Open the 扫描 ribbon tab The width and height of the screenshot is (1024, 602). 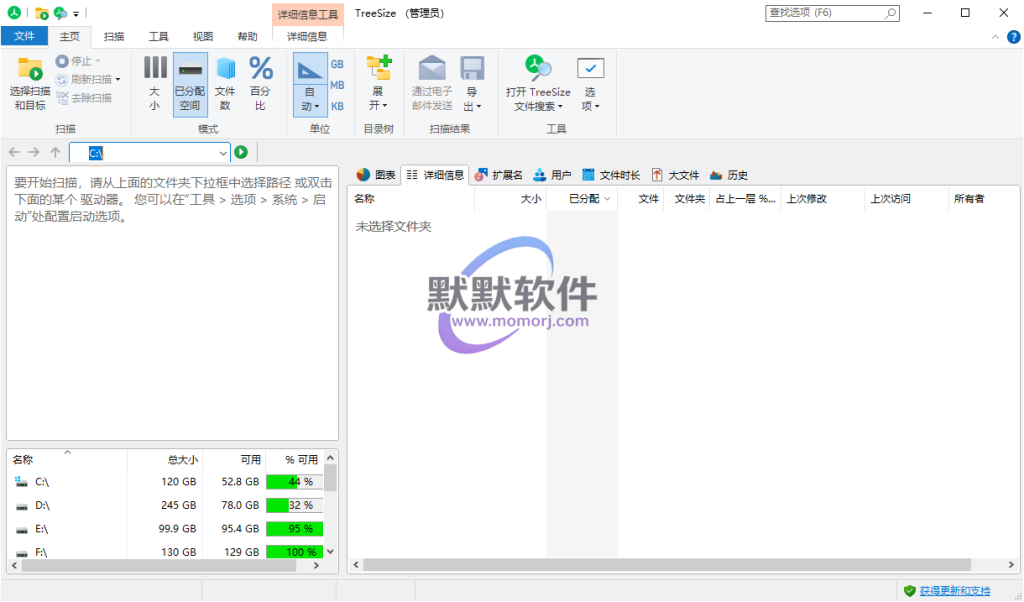point(115,36)
